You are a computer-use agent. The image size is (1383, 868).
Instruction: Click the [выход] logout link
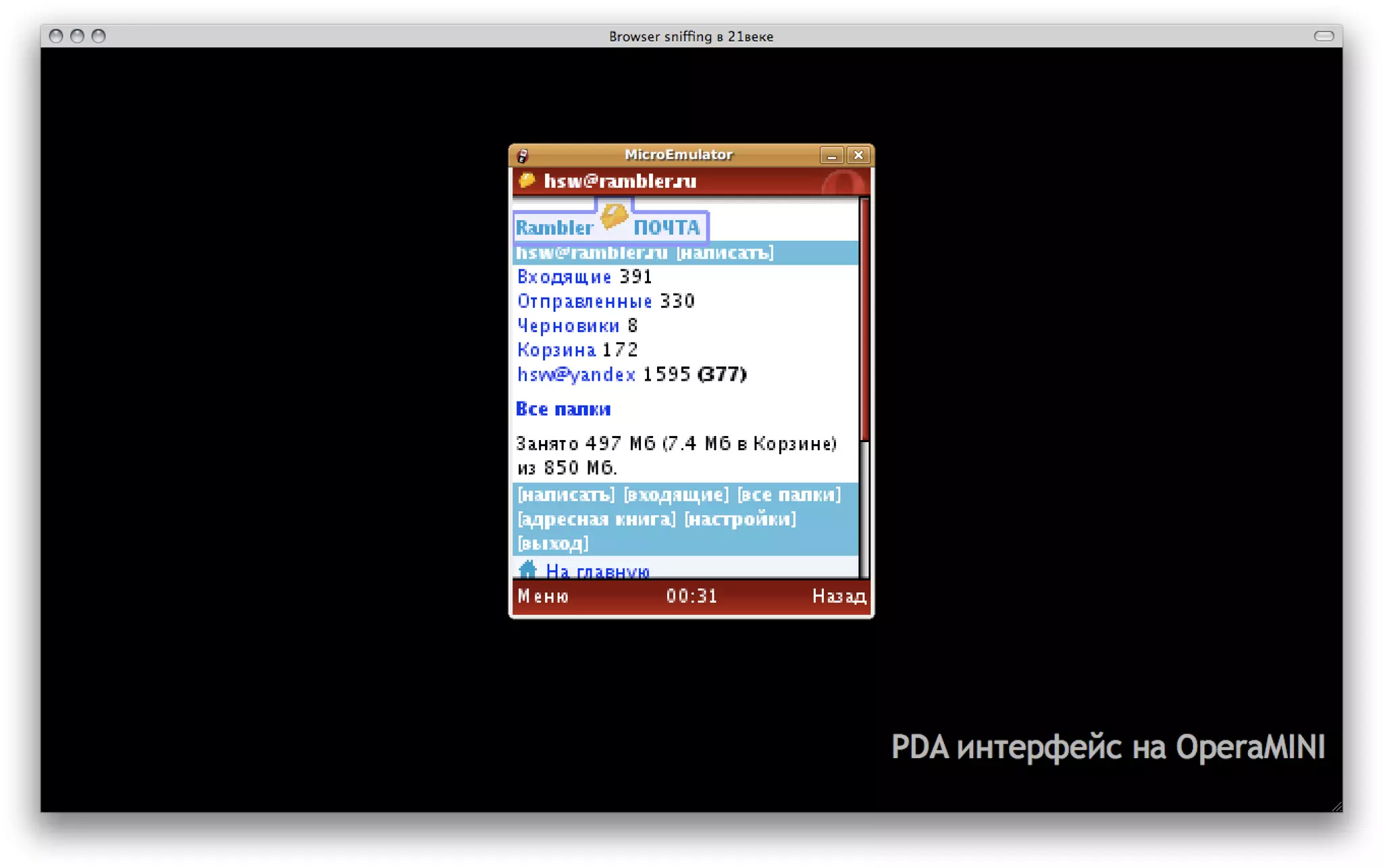pyautogui.click(x=552, y=543)
